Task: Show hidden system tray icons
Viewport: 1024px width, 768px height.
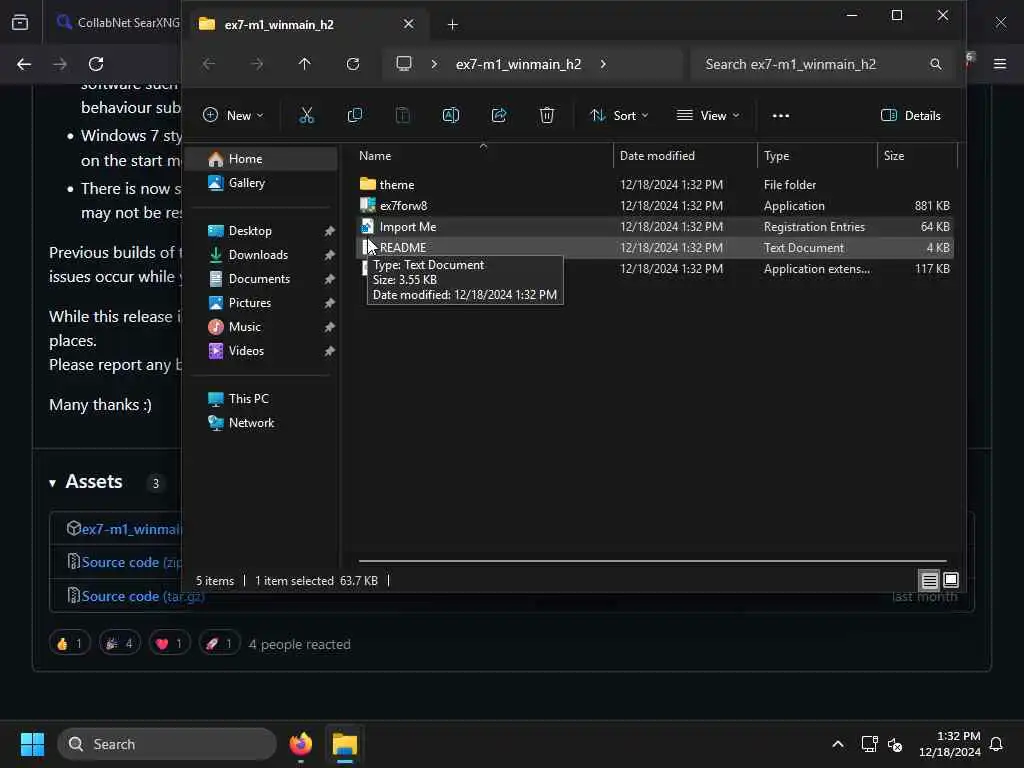Action: click(838, 744)
